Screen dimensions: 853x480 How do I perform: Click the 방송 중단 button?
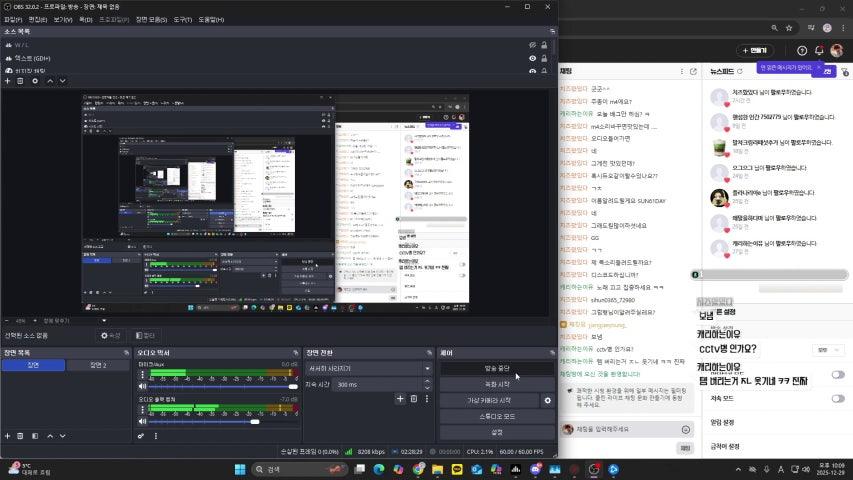[x=496, y=368]
